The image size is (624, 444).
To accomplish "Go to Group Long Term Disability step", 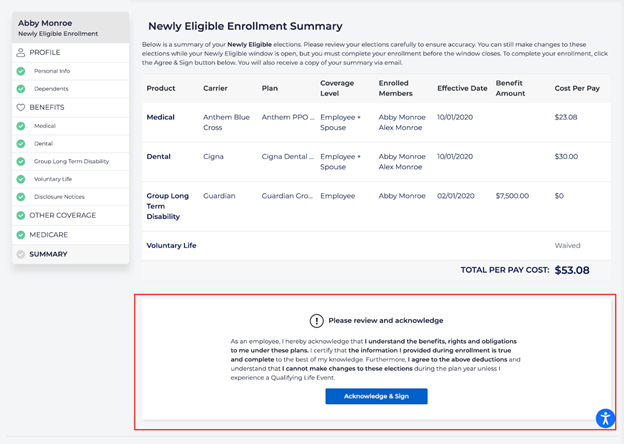I will 71,161.
